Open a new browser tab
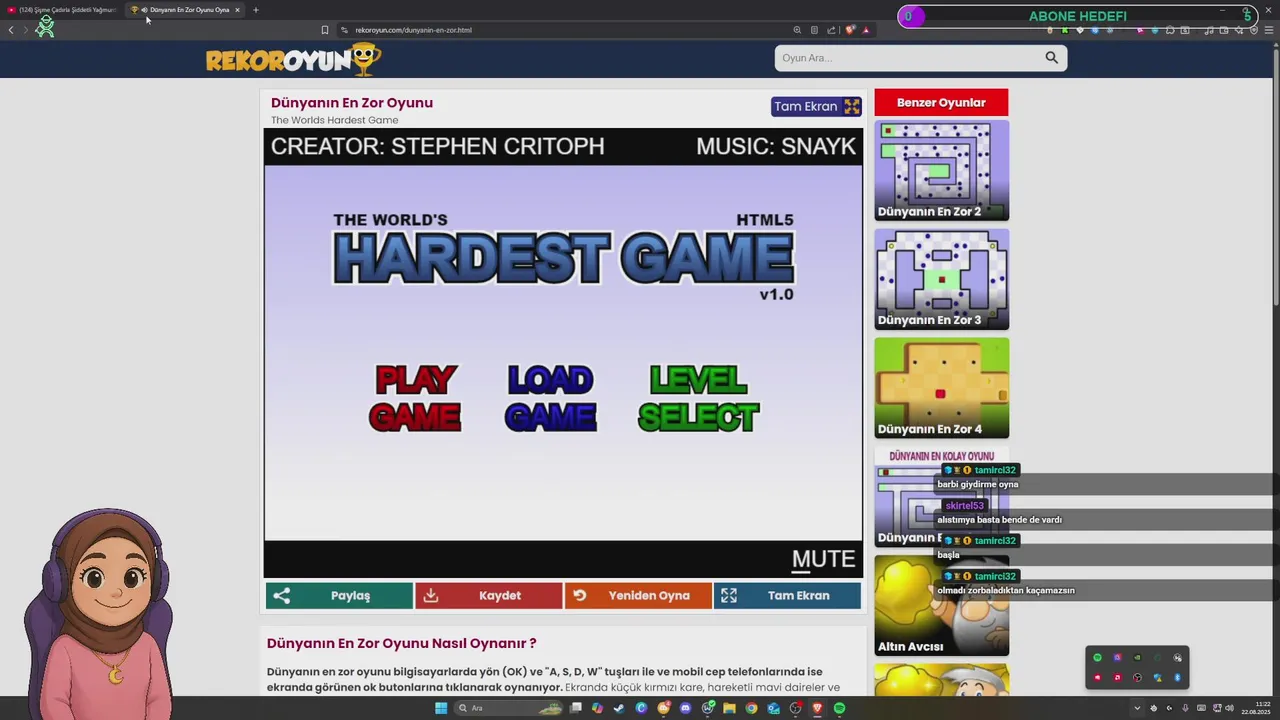Image resolution: width=1280 pixels, height=720 pixels. point(255,10)
